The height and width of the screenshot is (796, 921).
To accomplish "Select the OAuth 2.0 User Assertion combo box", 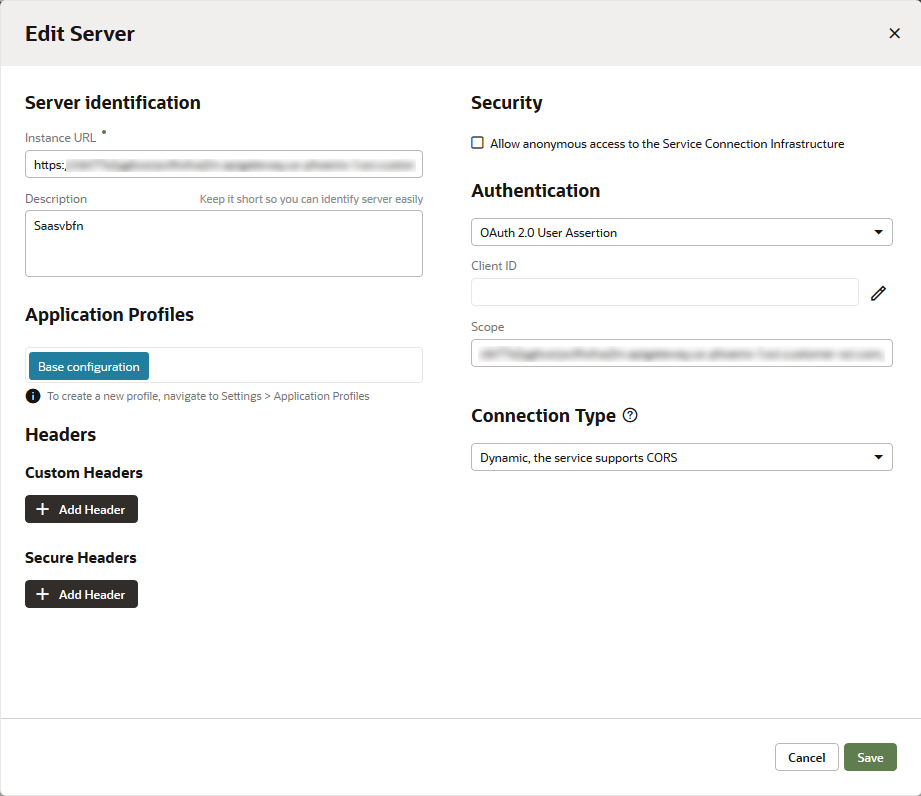I will coord(681,232).
